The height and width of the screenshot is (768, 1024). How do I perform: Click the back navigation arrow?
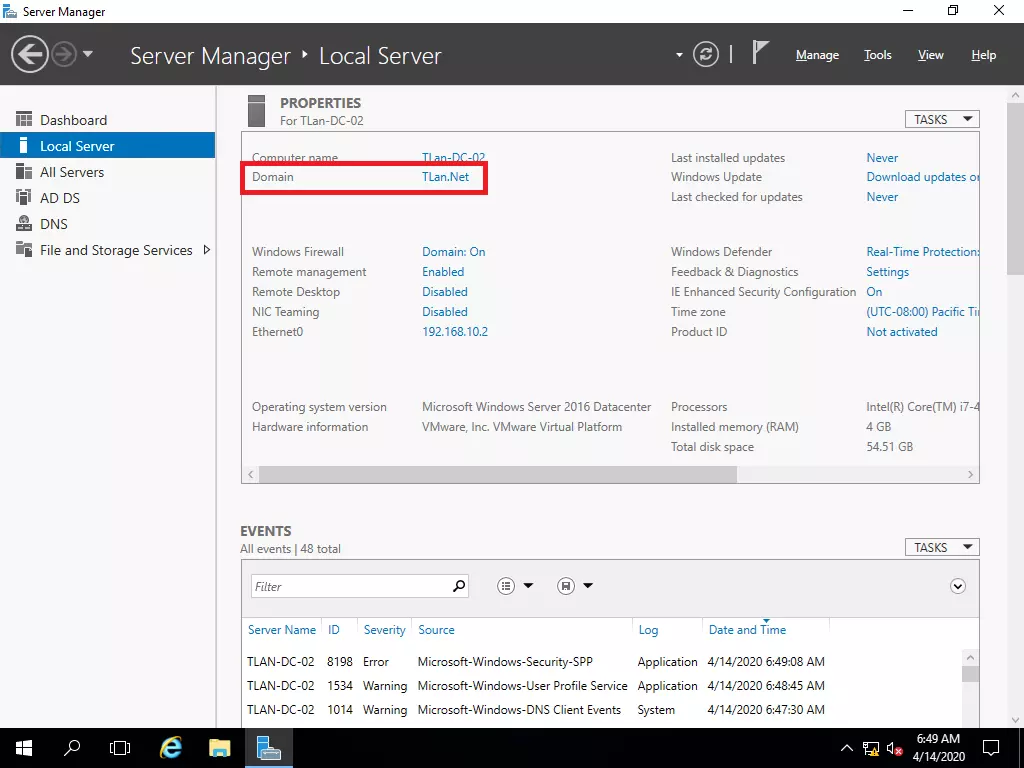29,54
